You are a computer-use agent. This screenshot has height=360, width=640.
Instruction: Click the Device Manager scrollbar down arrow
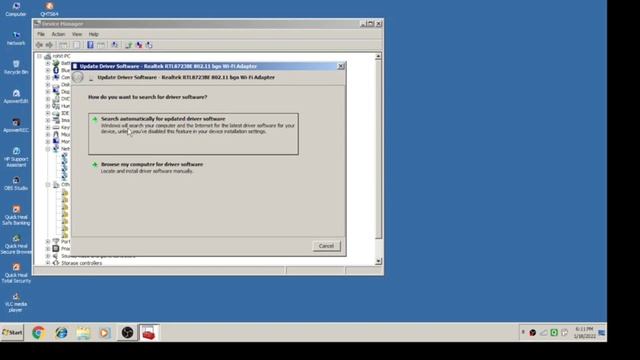pyautogui.click(x=378, y=261)
